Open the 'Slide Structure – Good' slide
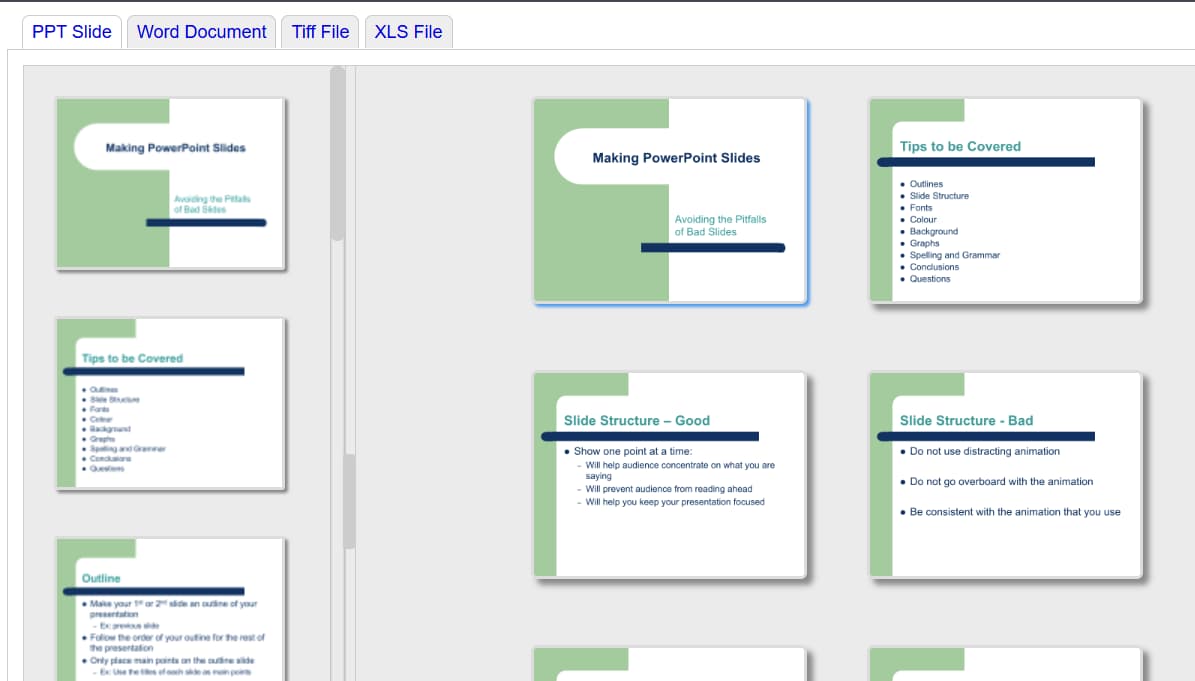Image resolution: width=1195 pixels, height=681 pixels. coord(670,475)
